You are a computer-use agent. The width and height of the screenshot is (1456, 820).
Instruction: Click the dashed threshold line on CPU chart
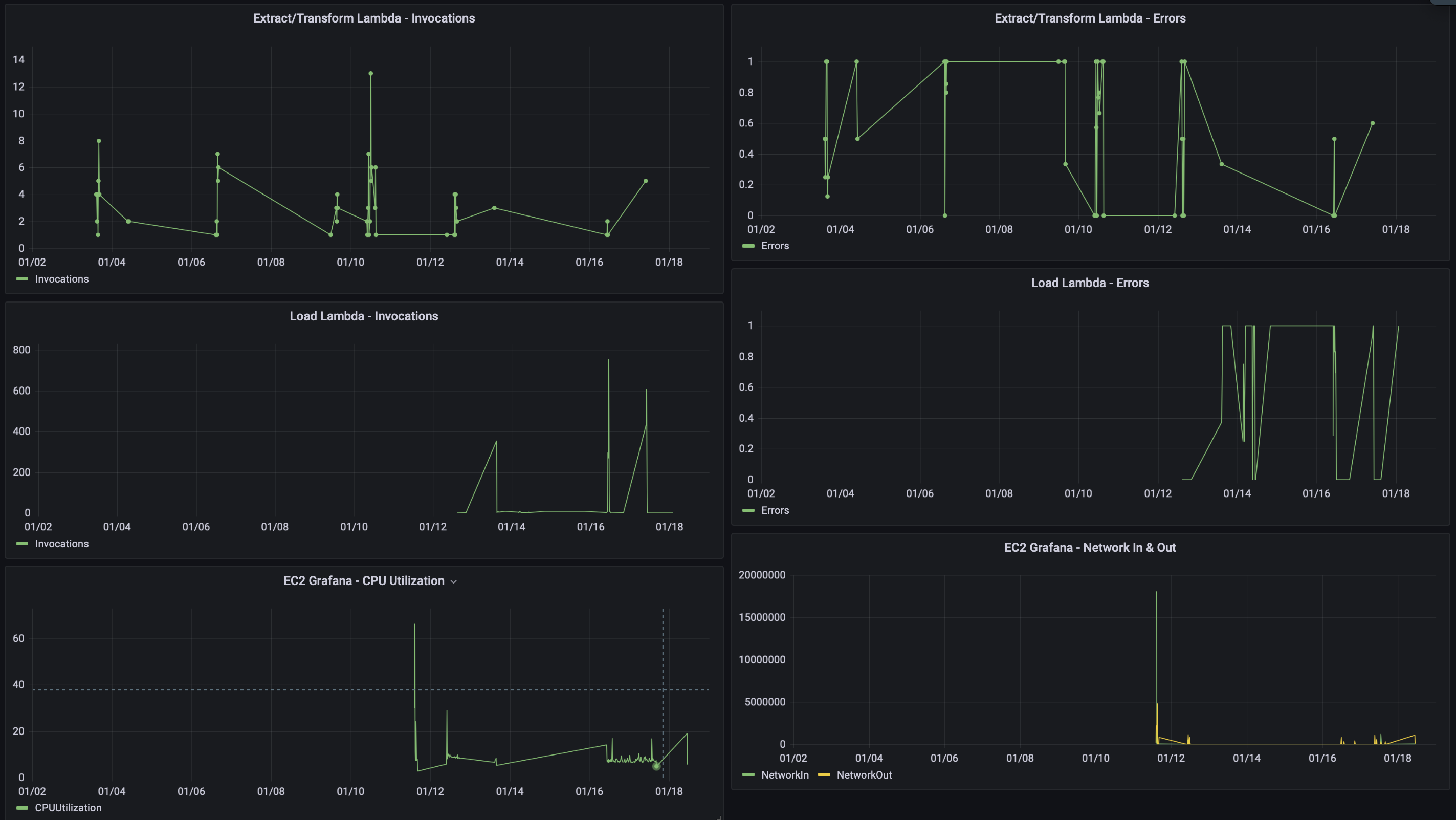(282, 689)
